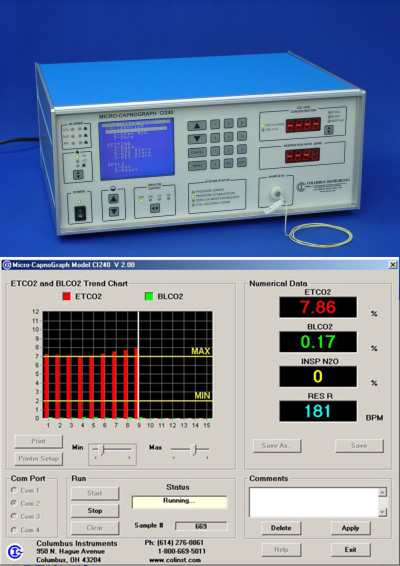400x566 pixels.
Task: Exit the application
Action: 350,549
